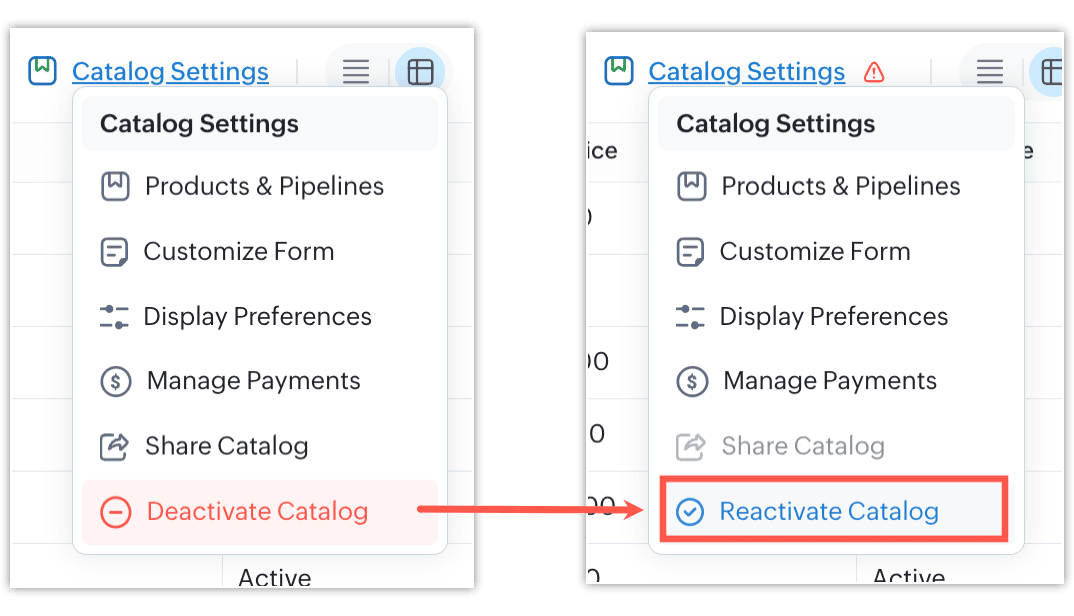Choose Manage Payments in right menu

coord(829,381)
